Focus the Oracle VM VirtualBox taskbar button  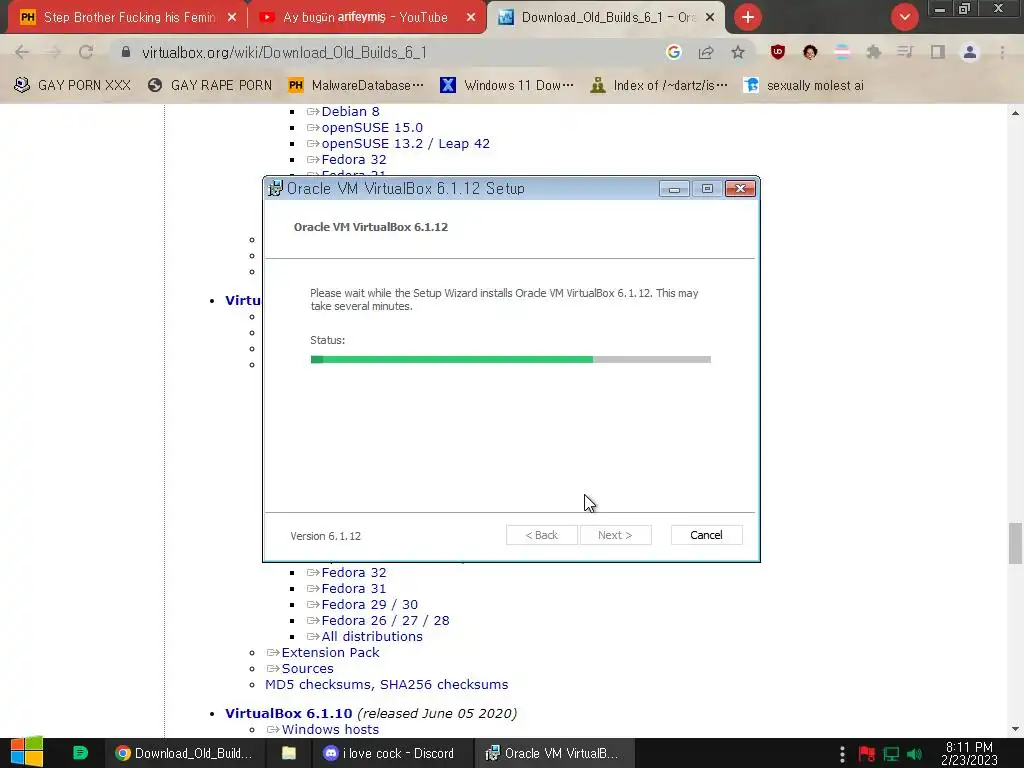(x=552, y=753)
